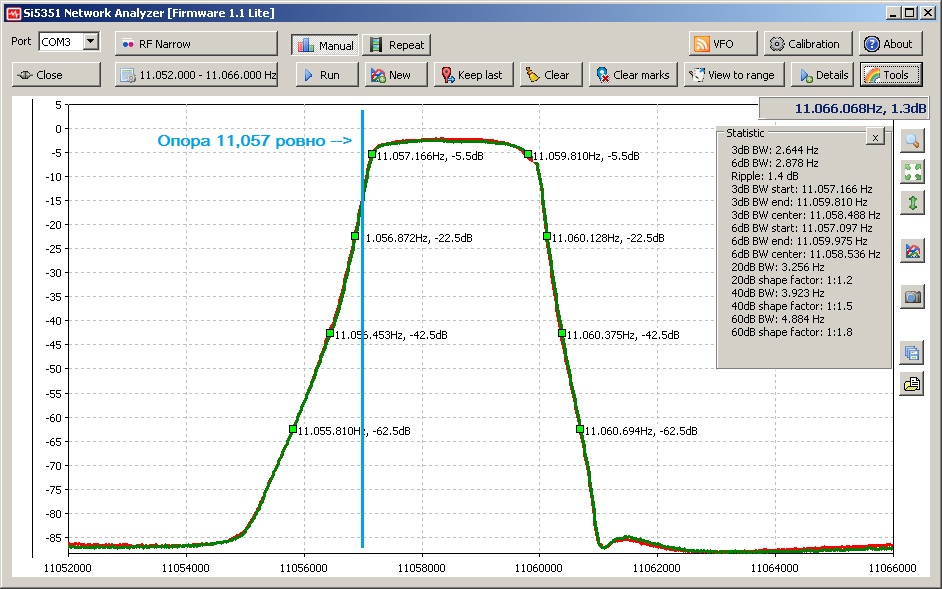
Task: Enable Repeat sweep mode
Action: (x=396, y=45)
